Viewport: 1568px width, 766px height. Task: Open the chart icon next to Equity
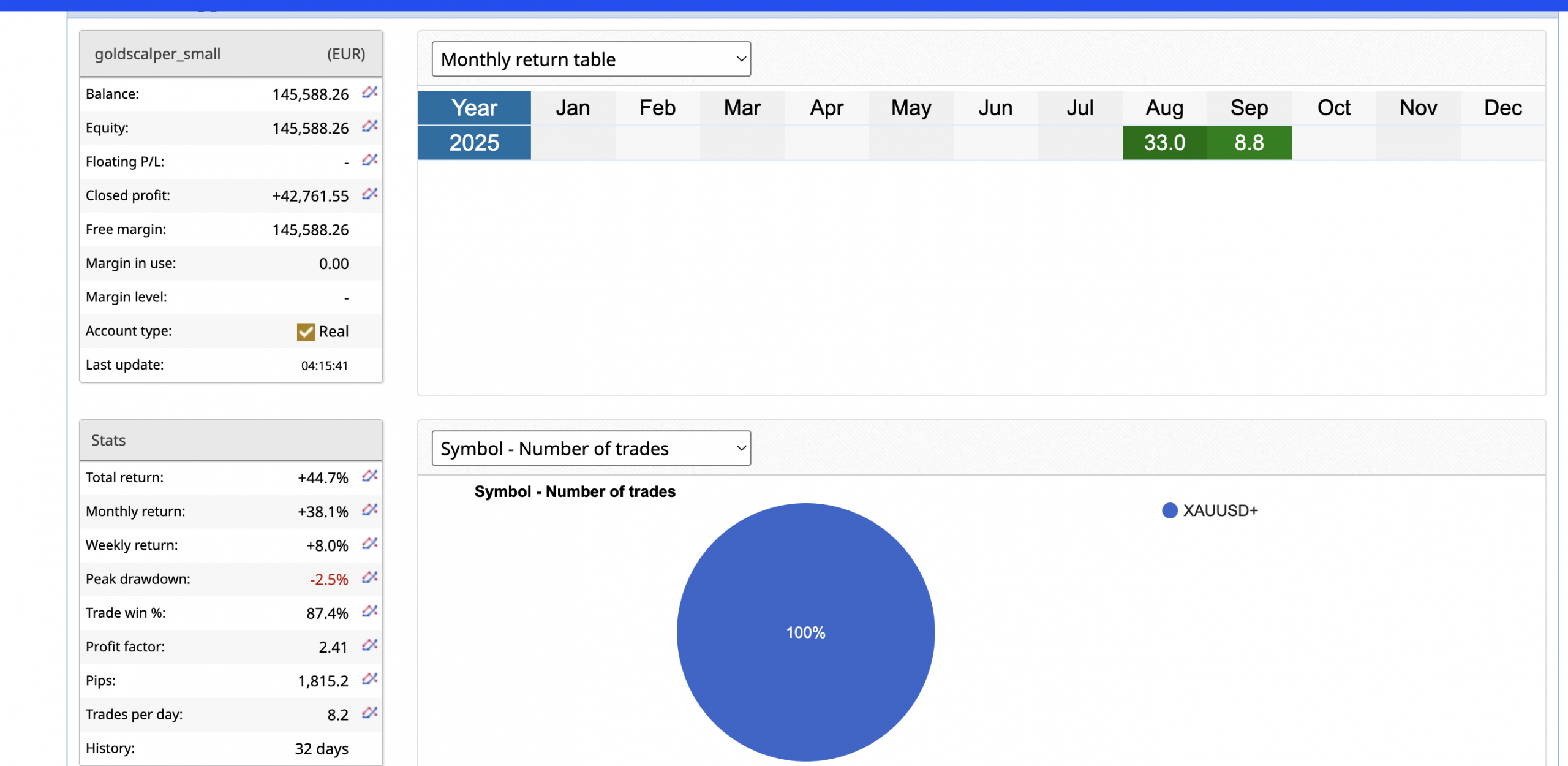[369, 126]
